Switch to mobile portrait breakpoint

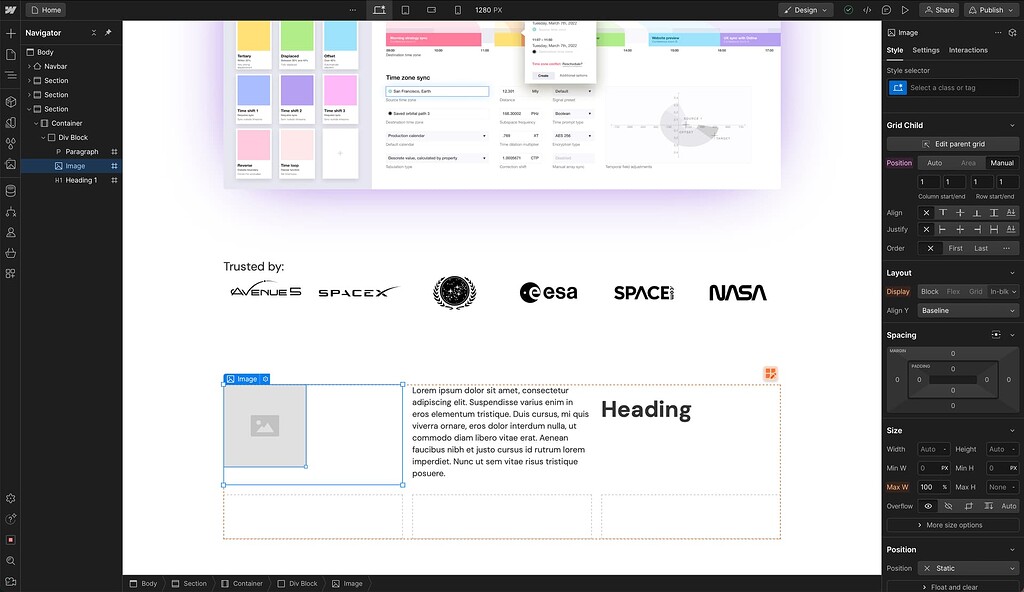tap(456, 9)
